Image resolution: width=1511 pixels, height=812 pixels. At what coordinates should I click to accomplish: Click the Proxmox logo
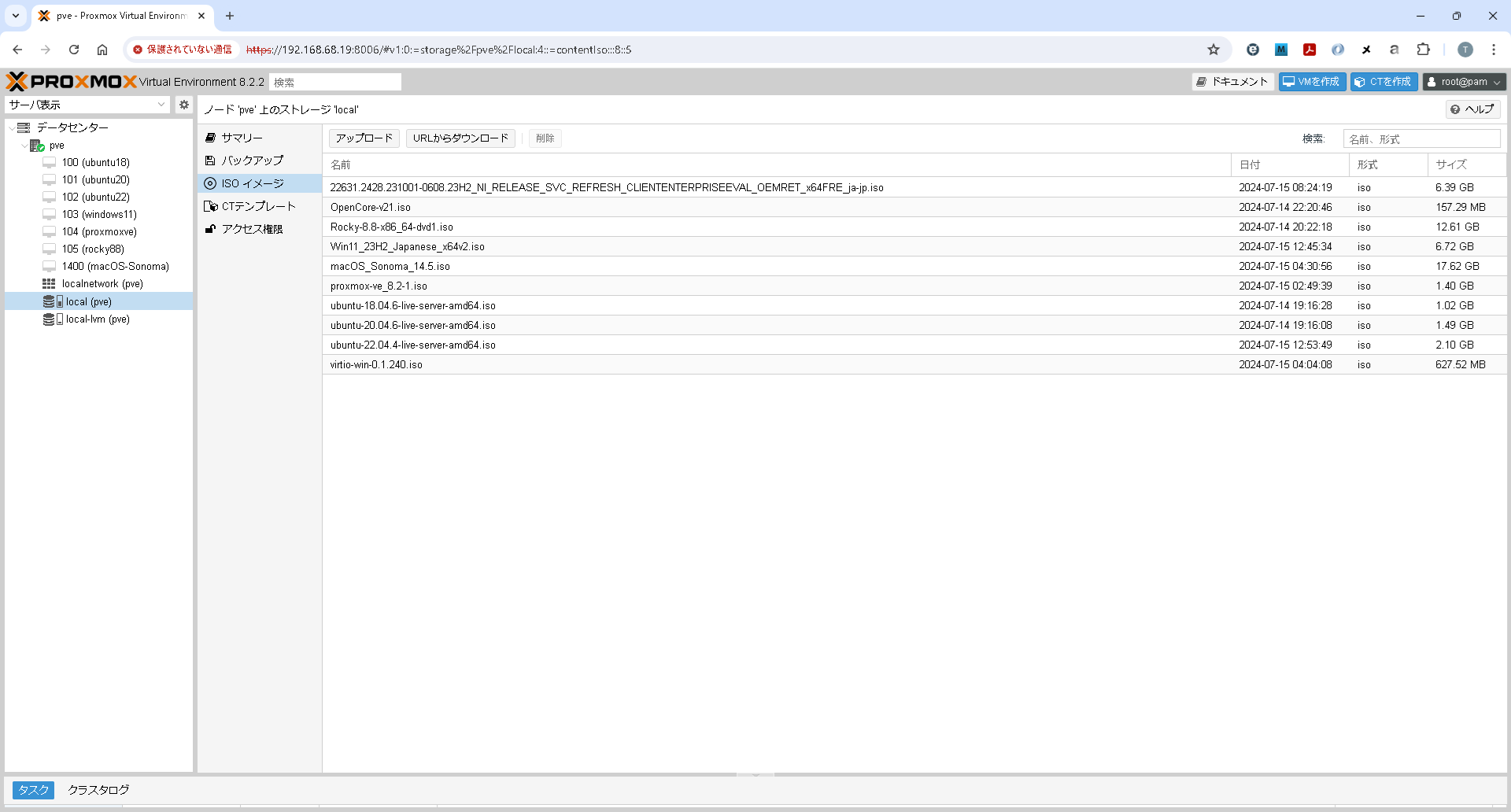click(72, 82)
